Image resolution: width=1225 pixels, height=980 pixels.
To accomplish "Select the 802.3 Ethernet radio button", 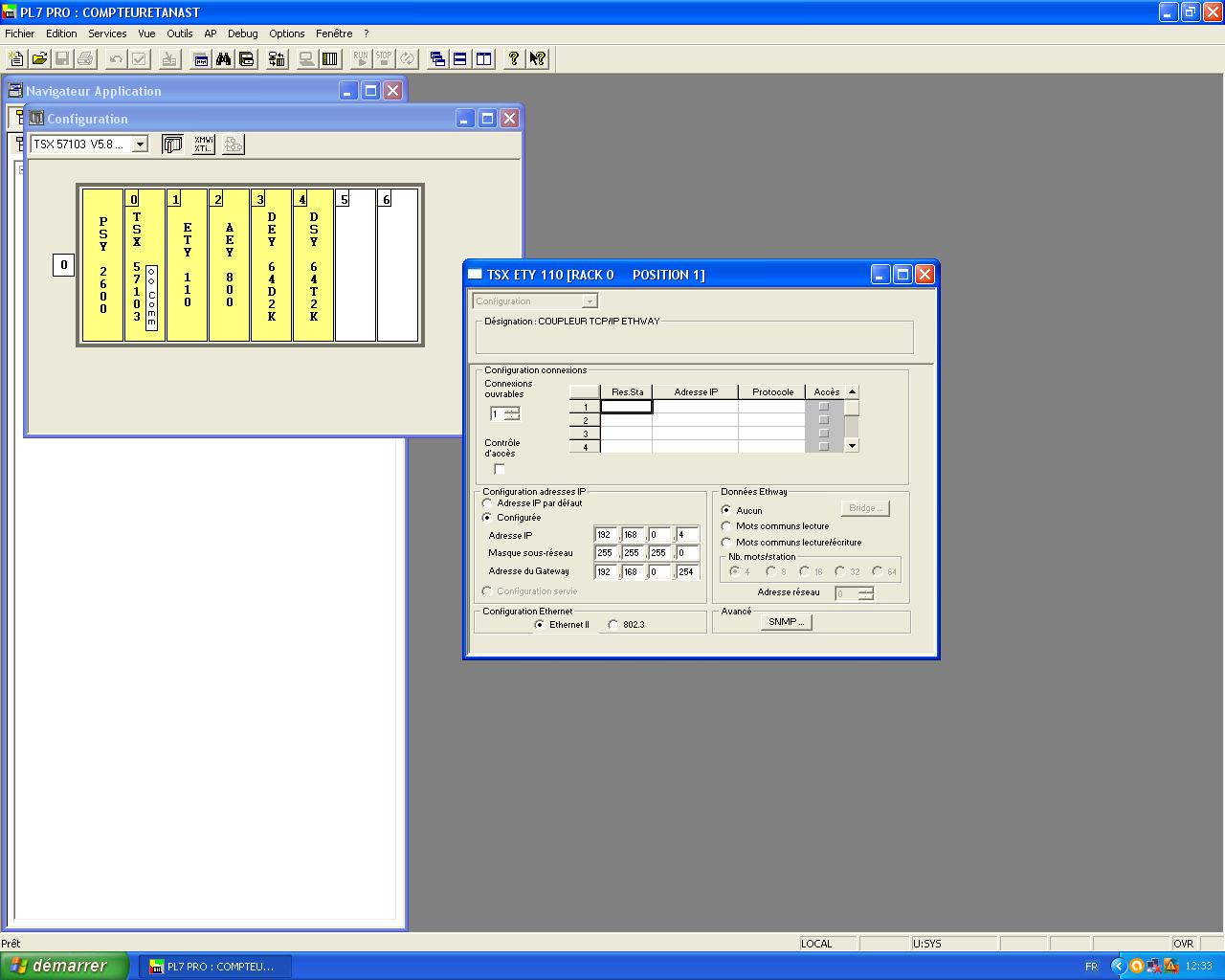I will 613,625.
